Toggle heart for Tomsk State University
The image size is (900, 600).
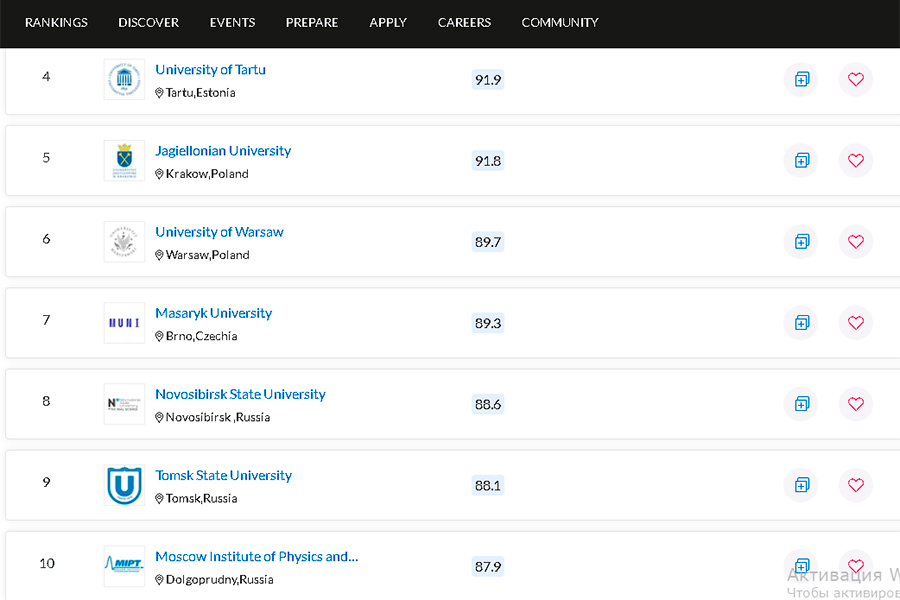click(x=855, y=484)
